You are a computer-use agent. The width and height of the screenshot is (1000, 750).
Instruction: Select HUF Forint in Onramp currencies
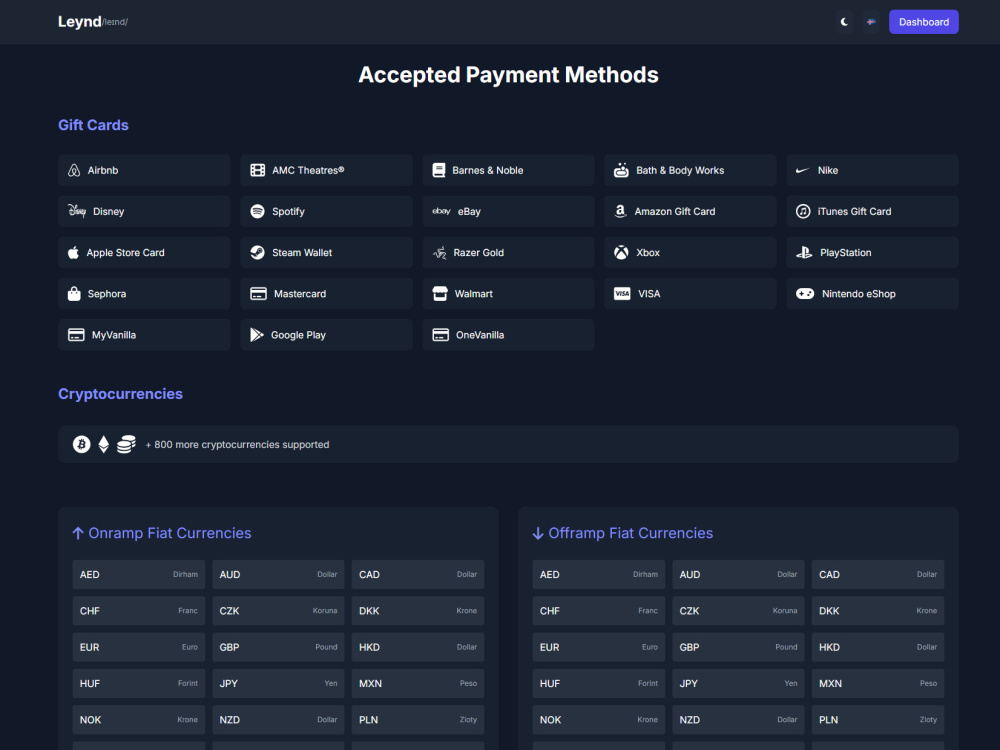(138, 684)
